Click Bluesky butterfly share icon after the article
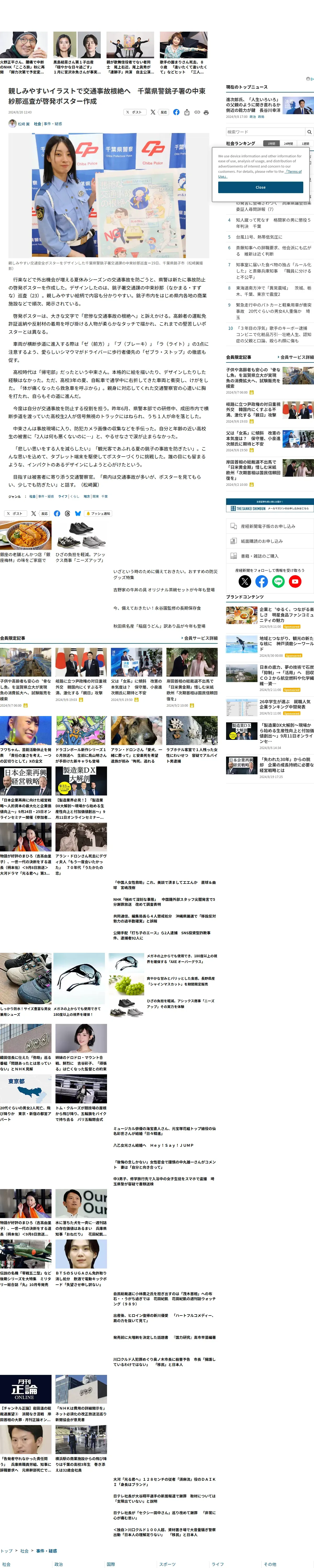314x1568 pixels. click(x=78, y=513)
